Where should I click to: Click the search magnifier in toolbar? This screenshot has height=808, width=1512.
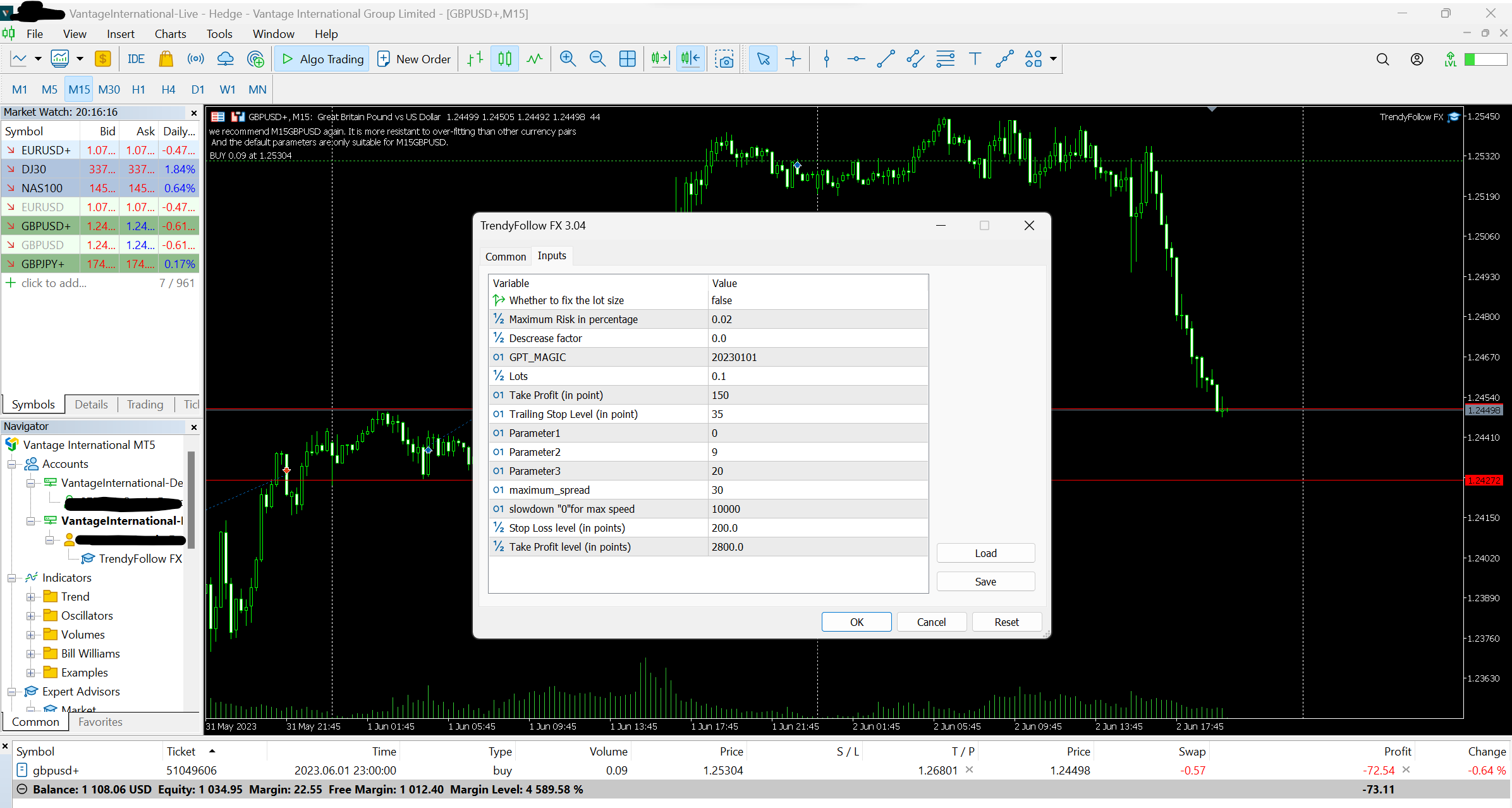click(x=1382, y=59)
